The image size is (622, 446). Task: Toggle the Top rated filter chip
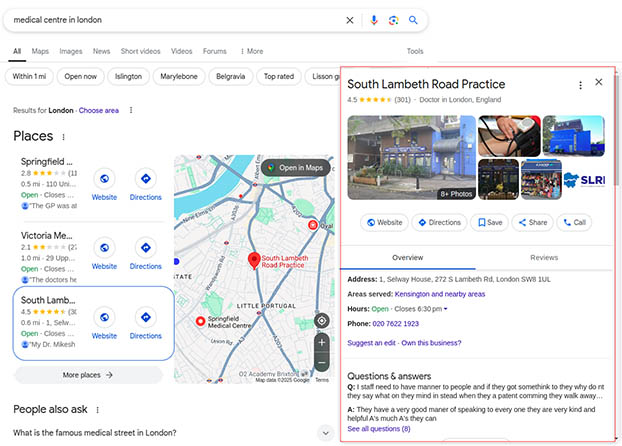pyautogui.click(x=278, y=76)
